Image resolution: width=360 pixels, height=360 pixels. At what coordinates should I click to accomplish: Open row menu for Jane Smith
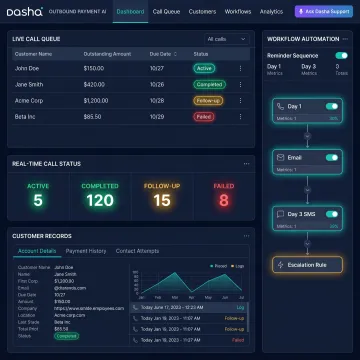point(240,85)
